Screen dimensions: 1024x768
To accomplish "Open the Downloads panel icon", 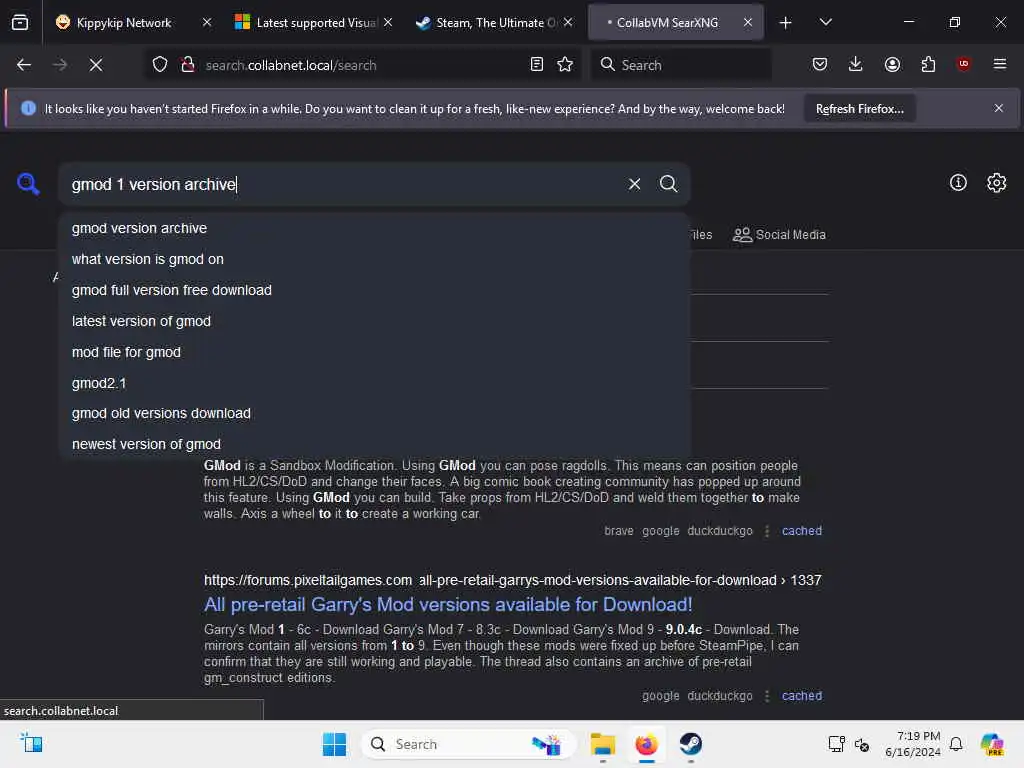I will [x=856, y=65].
